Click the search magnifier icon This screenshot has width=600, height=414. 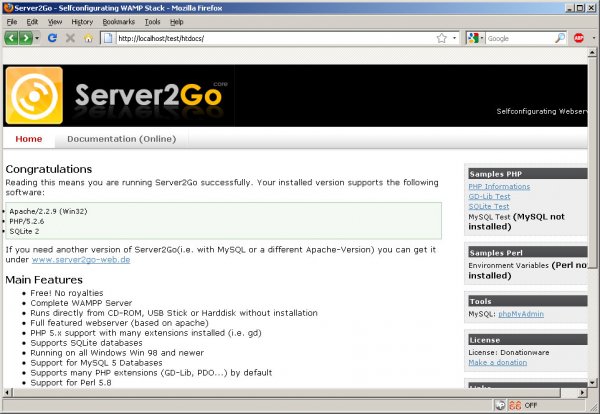[x=560, y=38]
